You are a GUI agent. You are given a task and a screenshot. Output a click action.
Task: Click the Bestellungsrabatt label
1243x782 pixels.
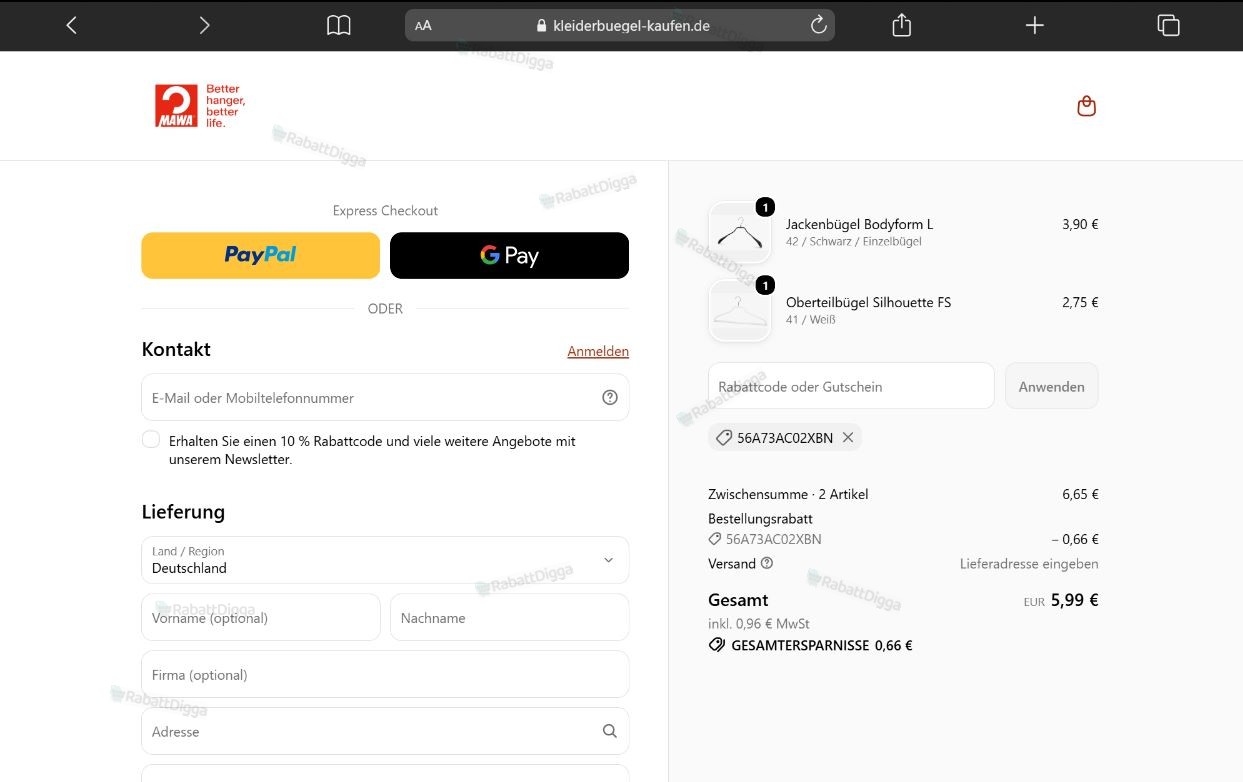coord(760,519)
